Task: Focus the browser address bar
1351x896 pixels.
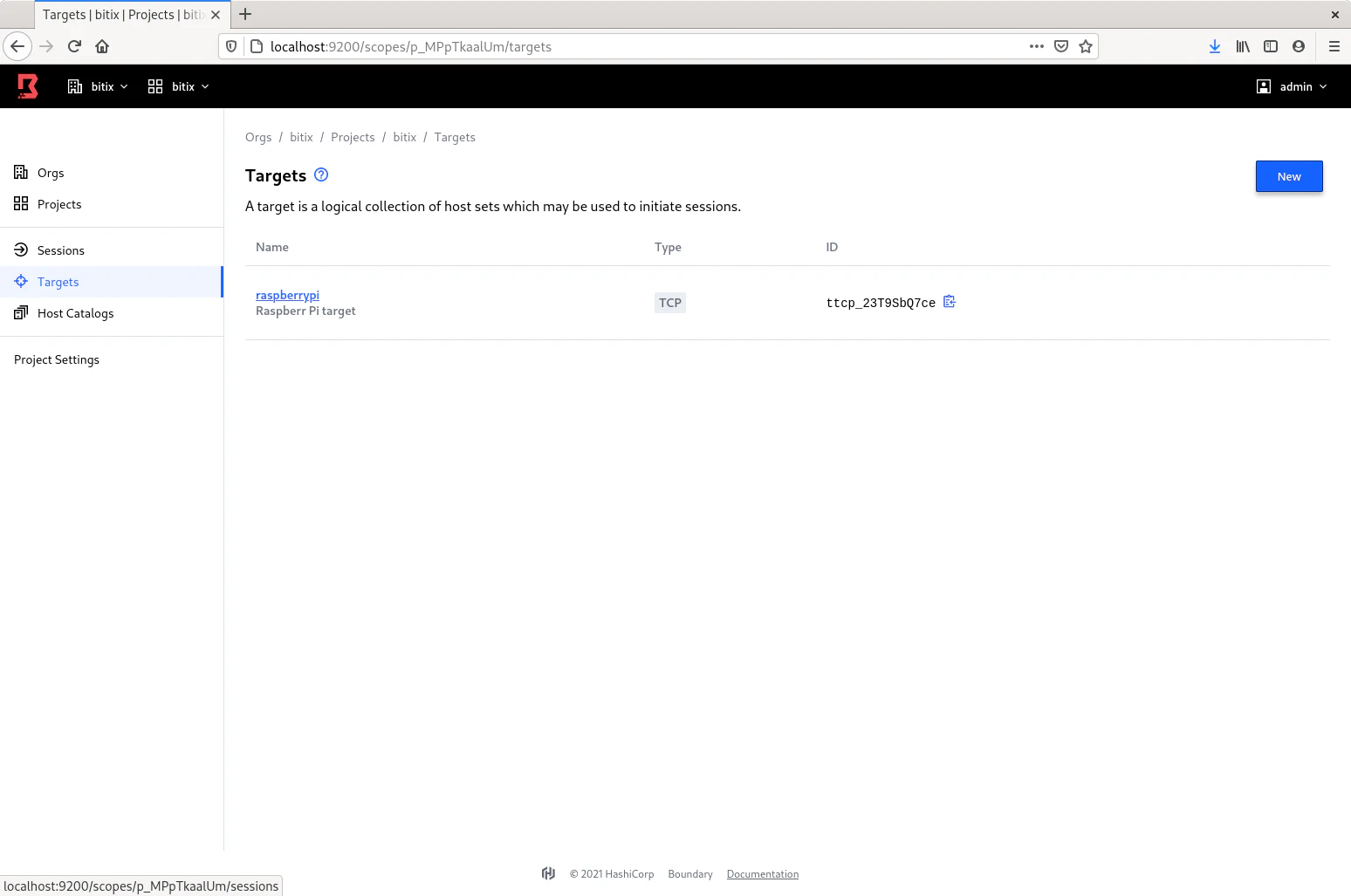Action: tap(611, 46)
